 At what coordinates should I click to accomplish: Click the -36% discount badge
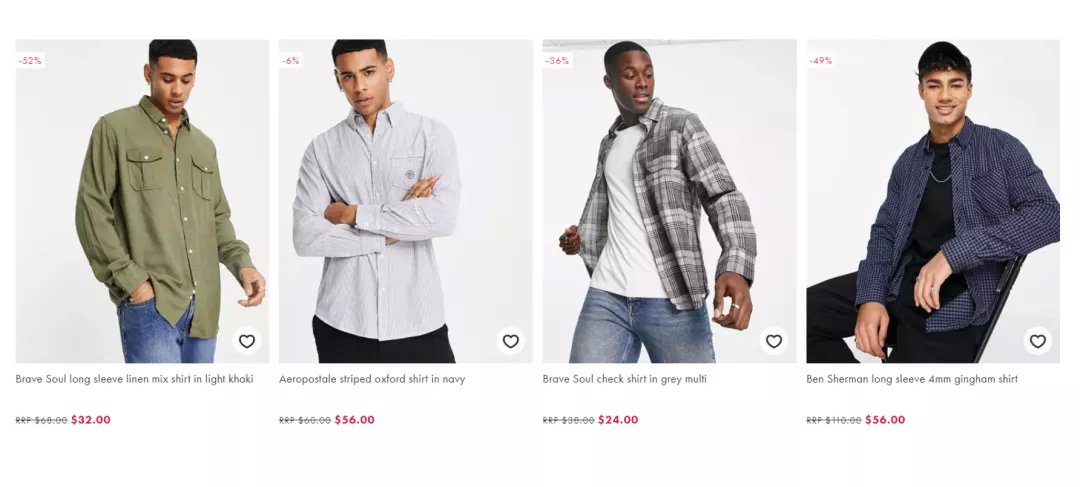coord(557,61)
